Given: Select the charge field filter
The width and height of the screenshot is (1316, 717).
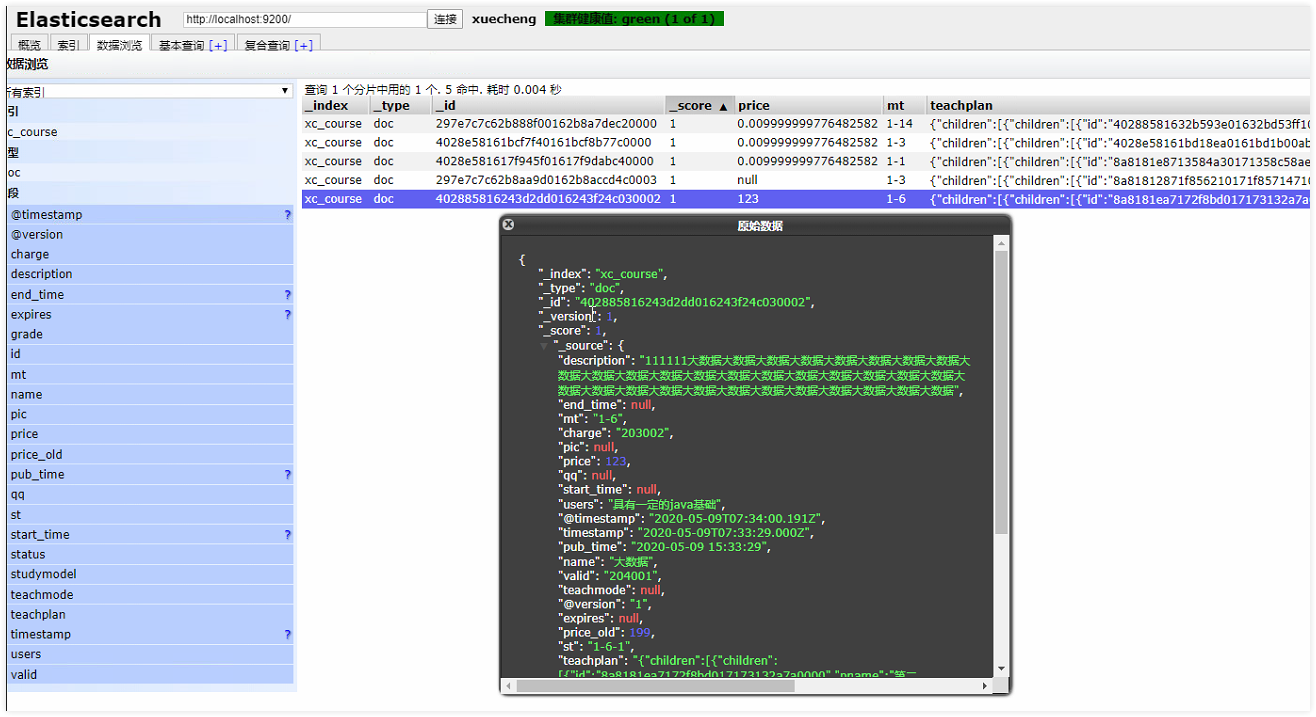Looking at the screenshot, I should coord(150,255).
